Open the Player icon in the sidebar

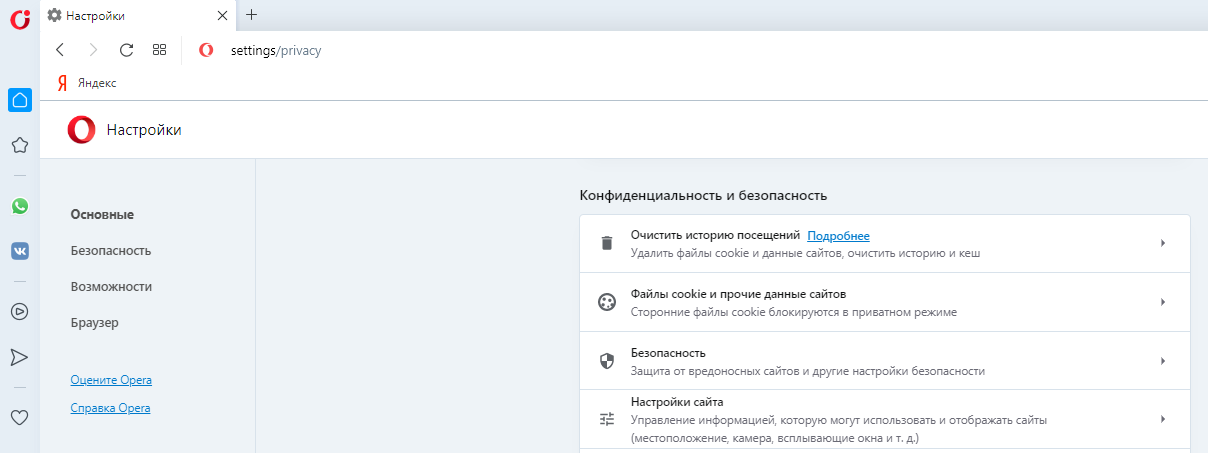click(x=19, y=311)
